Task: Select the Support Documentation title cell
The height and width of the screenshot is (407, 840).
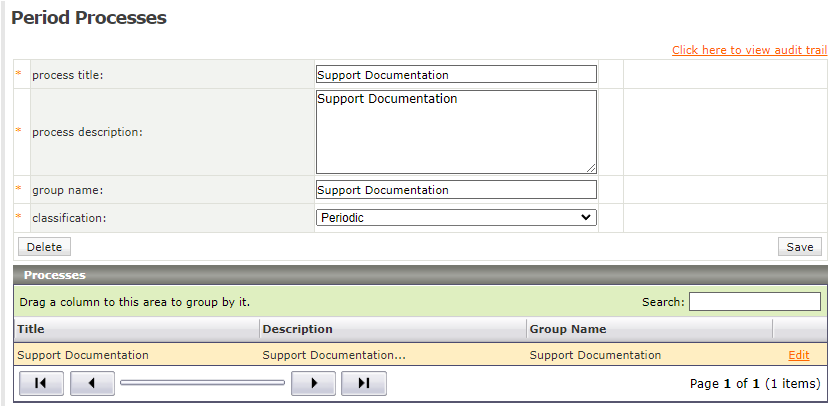Action: pyautogui.click(x=83, y=355)
